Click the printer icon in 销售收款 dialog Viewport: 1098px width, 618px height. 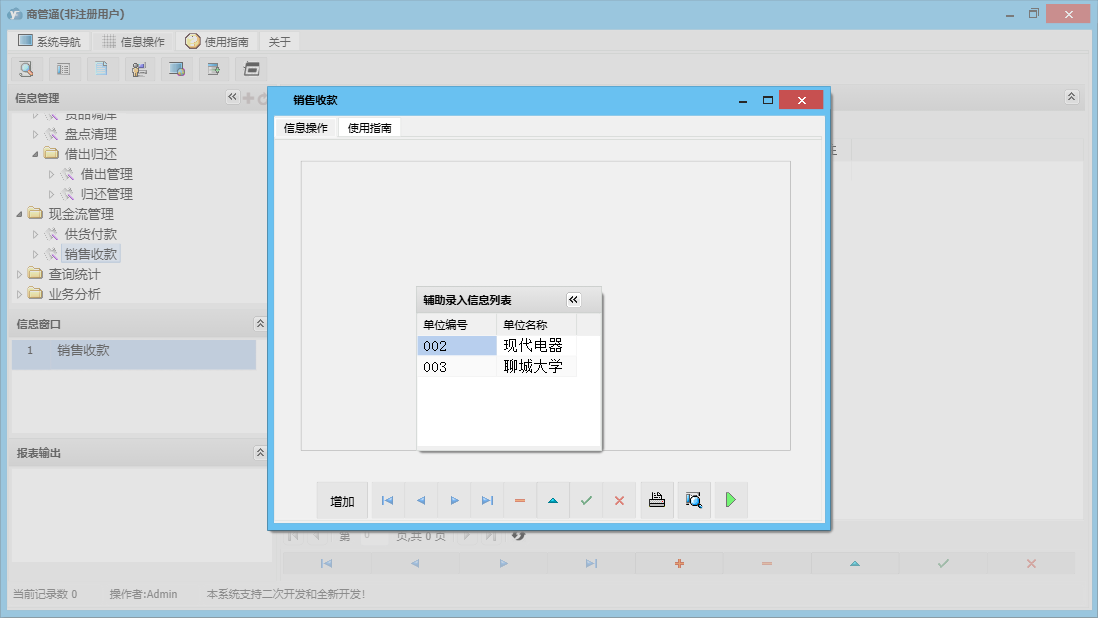click(657, 500)
